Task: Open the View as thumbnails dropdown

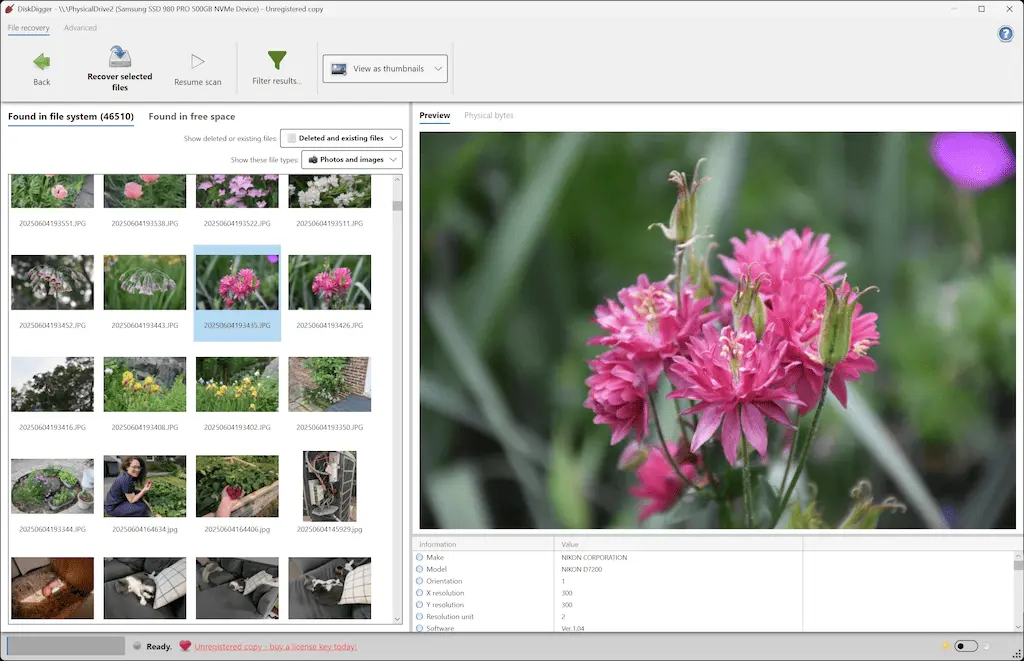Action: 385,69
